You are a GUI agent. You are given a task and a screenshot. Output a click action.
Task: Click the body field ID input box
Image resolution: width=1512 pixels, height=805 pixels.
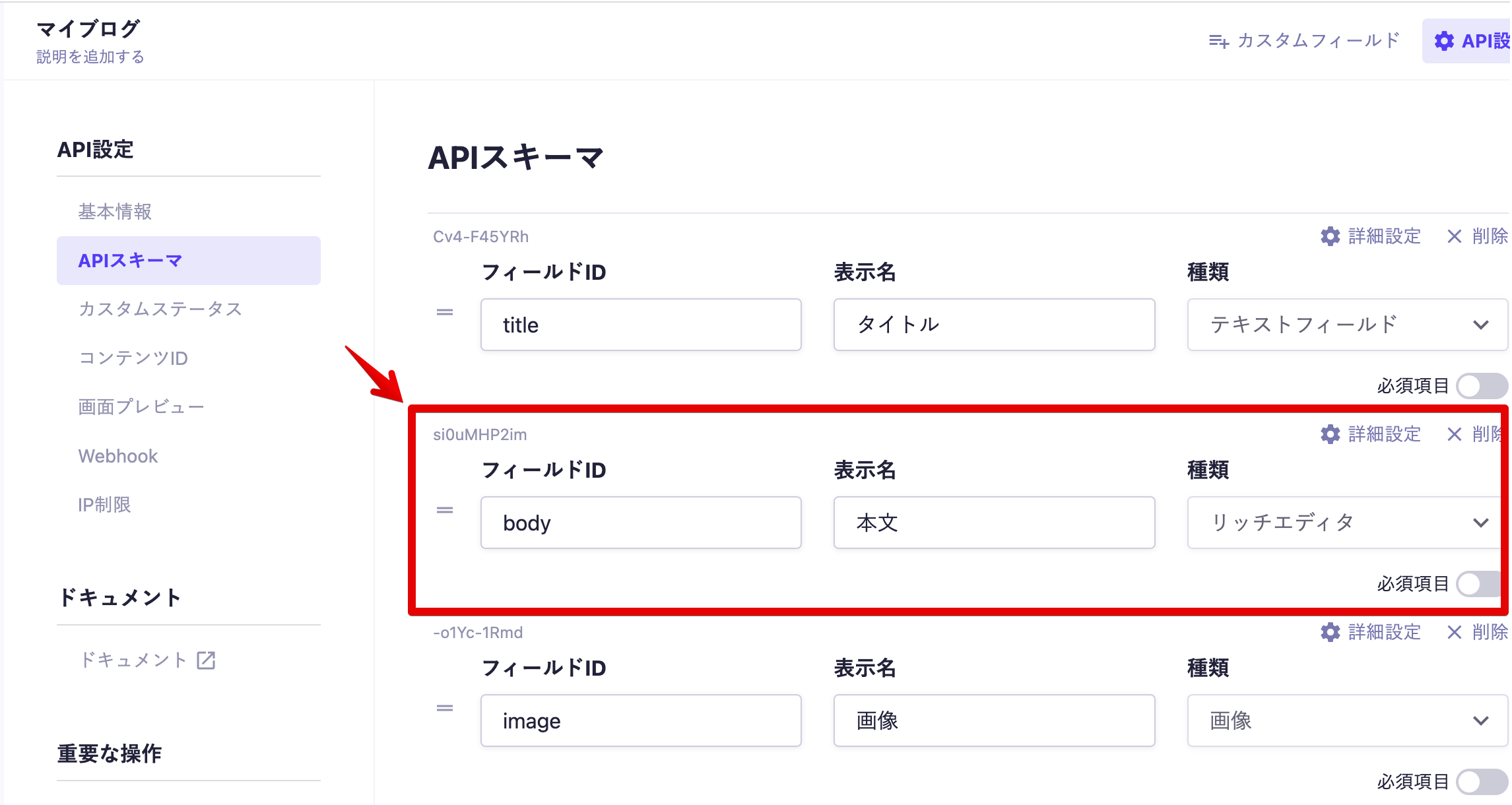[640, 523]
